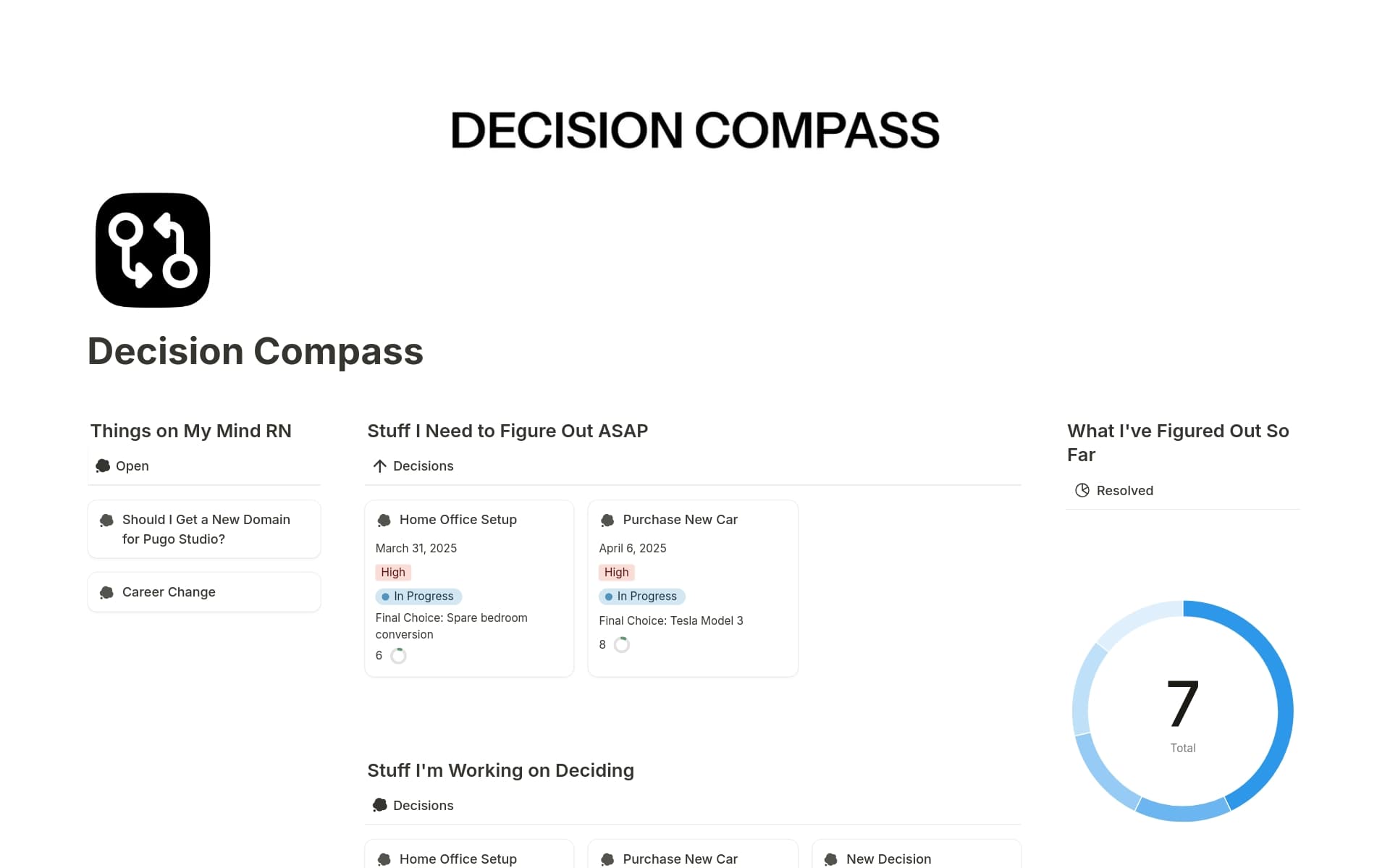
Task: Click the pie chart icon next to Resolved
Action: tap(1082, 490)
